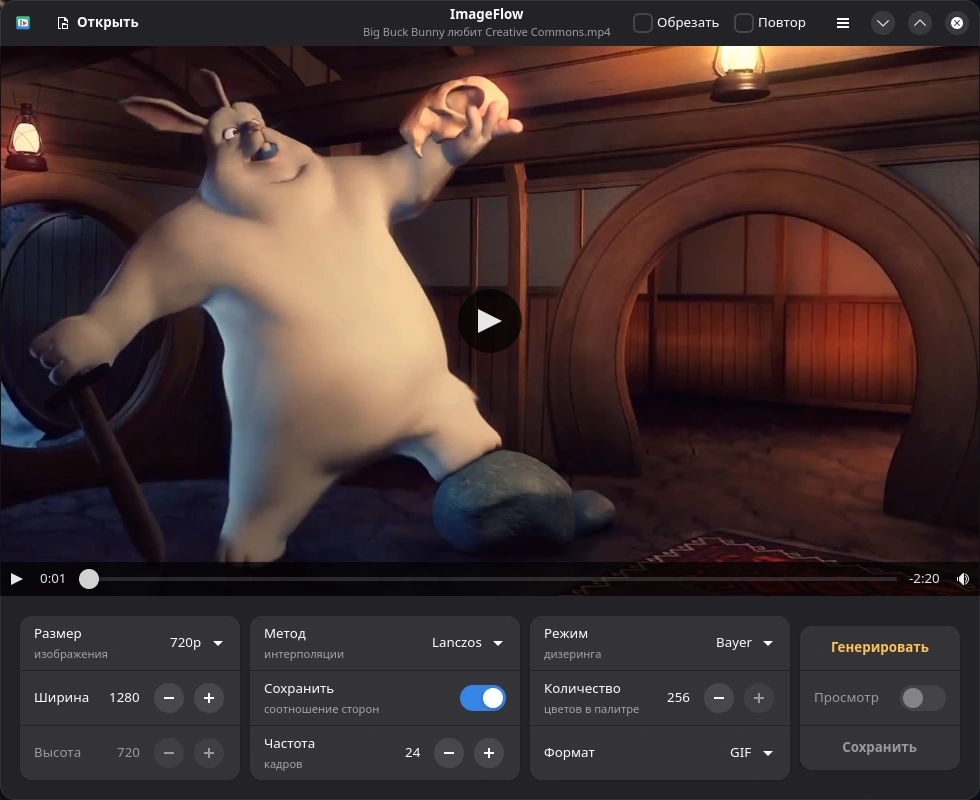Click the Ширина value field showing 1280

point(124,698)
